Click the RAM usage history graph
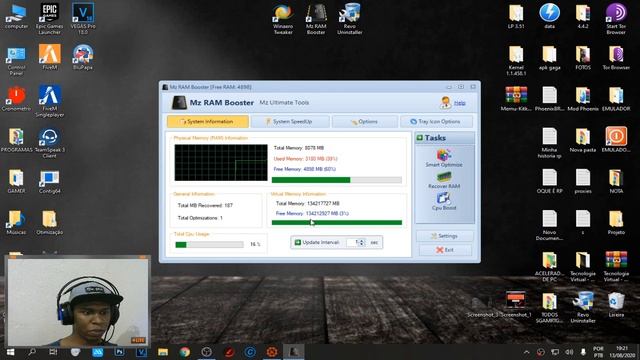 221,162
